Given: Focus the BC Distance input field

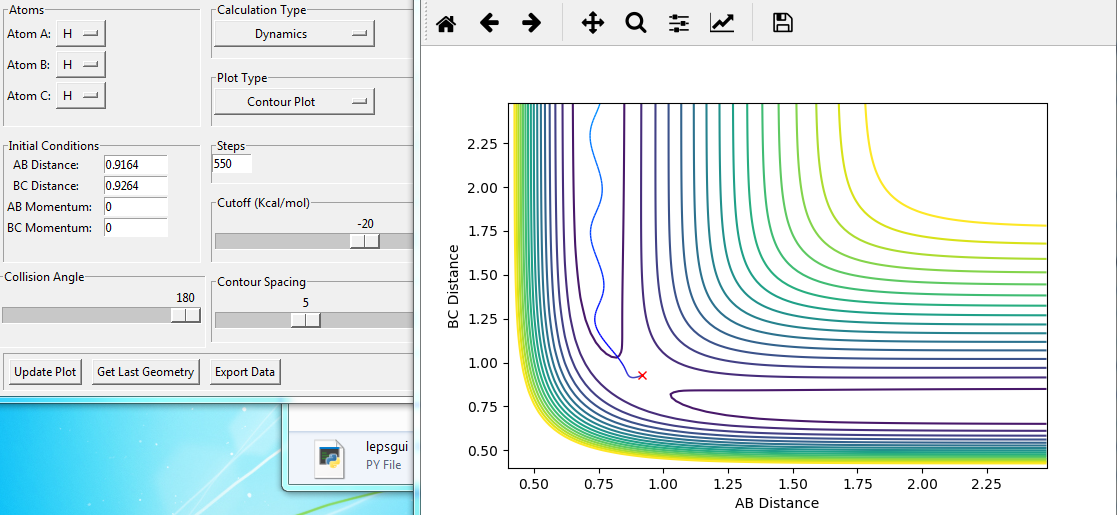Looking at the screenshot, I should tap(135, 186).
